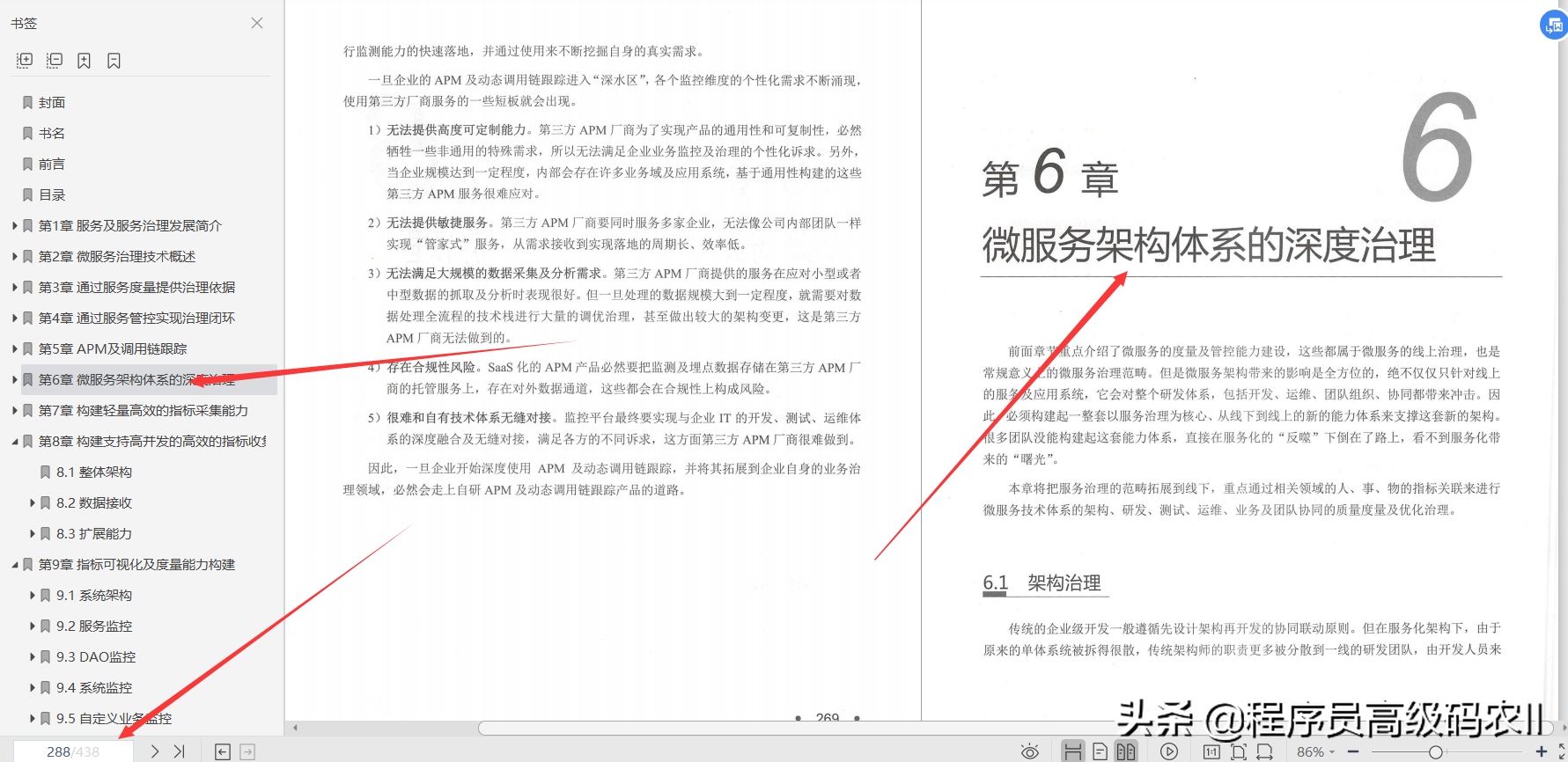The image size is (1568, 762).
Task: Collapse 第8章 bookmark tree node
Action: (x=15, y=441)
